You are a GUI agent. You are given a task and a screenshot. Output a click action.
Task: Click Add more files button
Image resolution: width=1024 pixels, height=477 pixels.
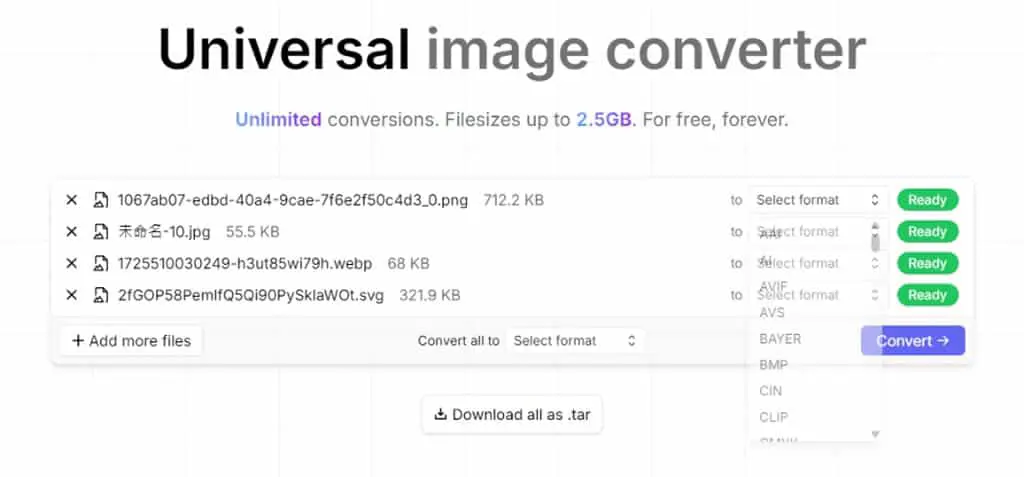[131, 340]
